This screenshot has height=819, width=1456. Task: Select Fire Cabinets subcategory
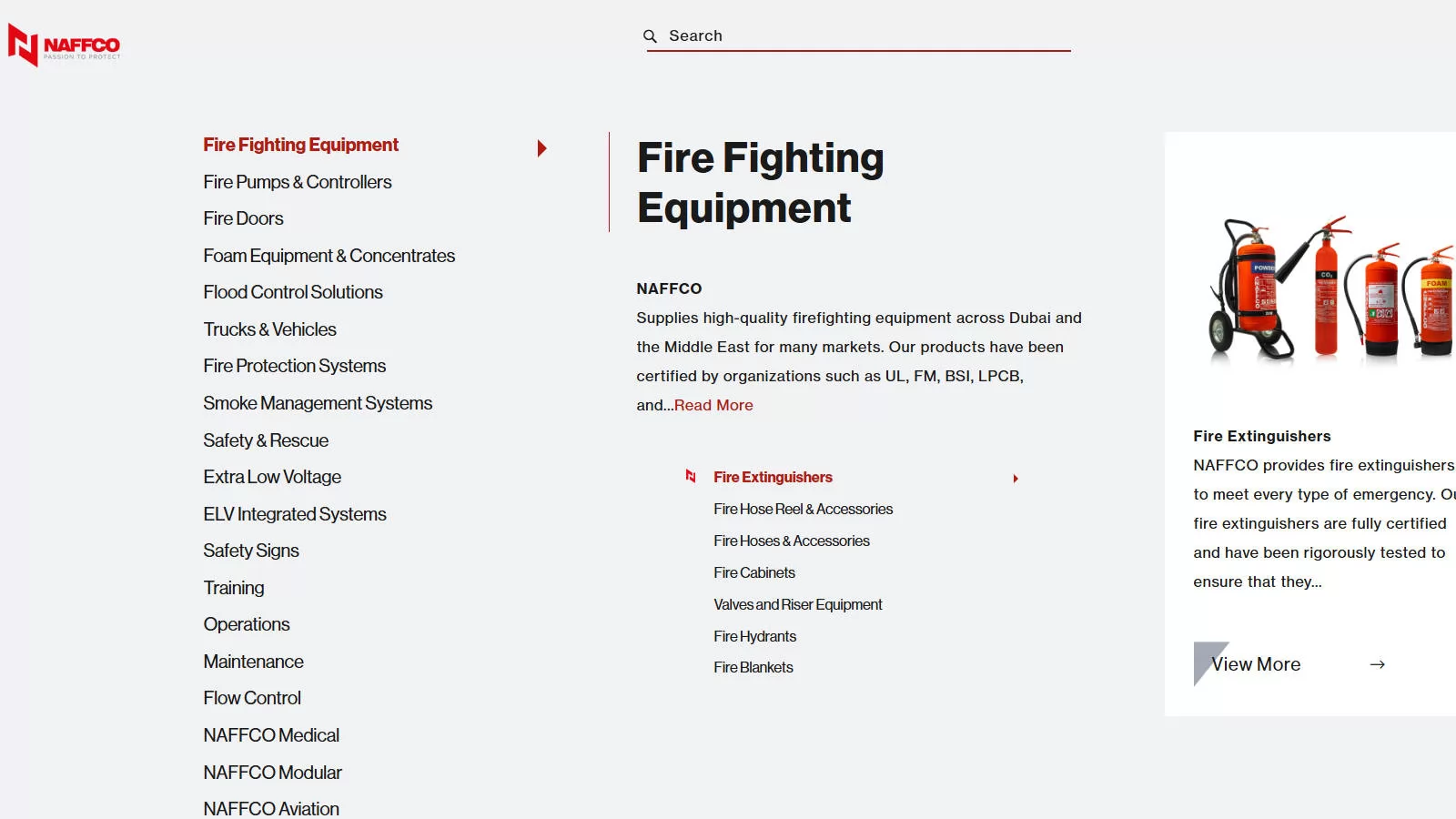pos(753,572)
